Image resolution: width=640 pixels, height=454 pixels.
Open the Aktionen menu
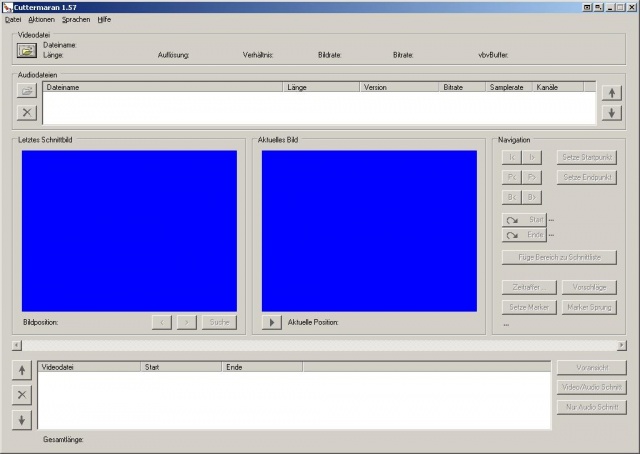41,19
